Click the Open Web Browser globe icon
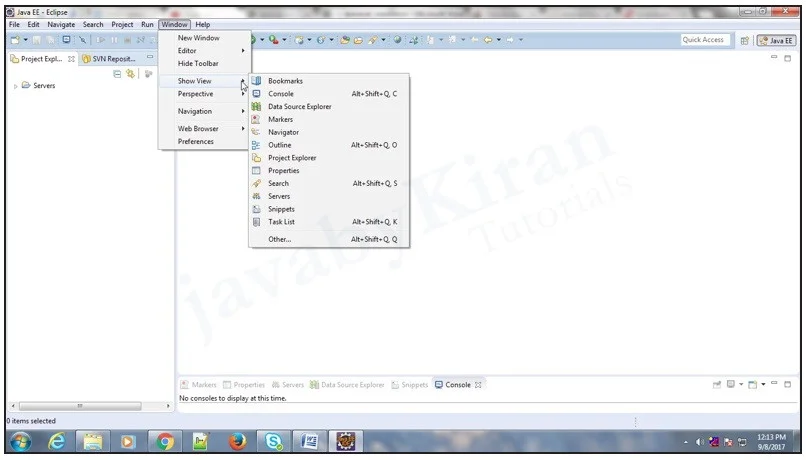Viewport: 806px width, 460px height. click(x=397, y=40)
